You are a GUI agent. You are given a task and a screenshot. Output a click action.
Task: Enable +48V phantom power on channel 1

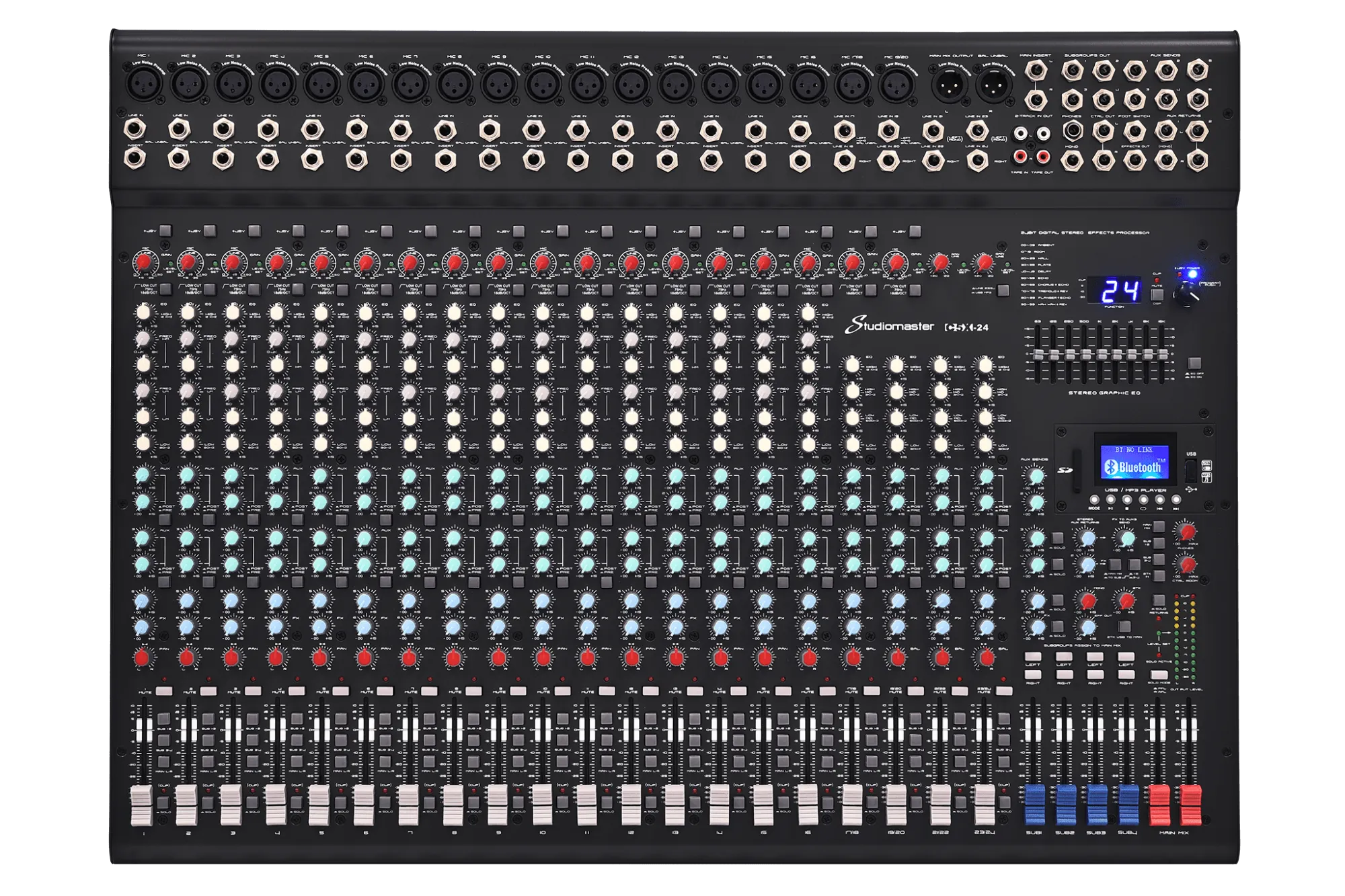coord(165,231)
